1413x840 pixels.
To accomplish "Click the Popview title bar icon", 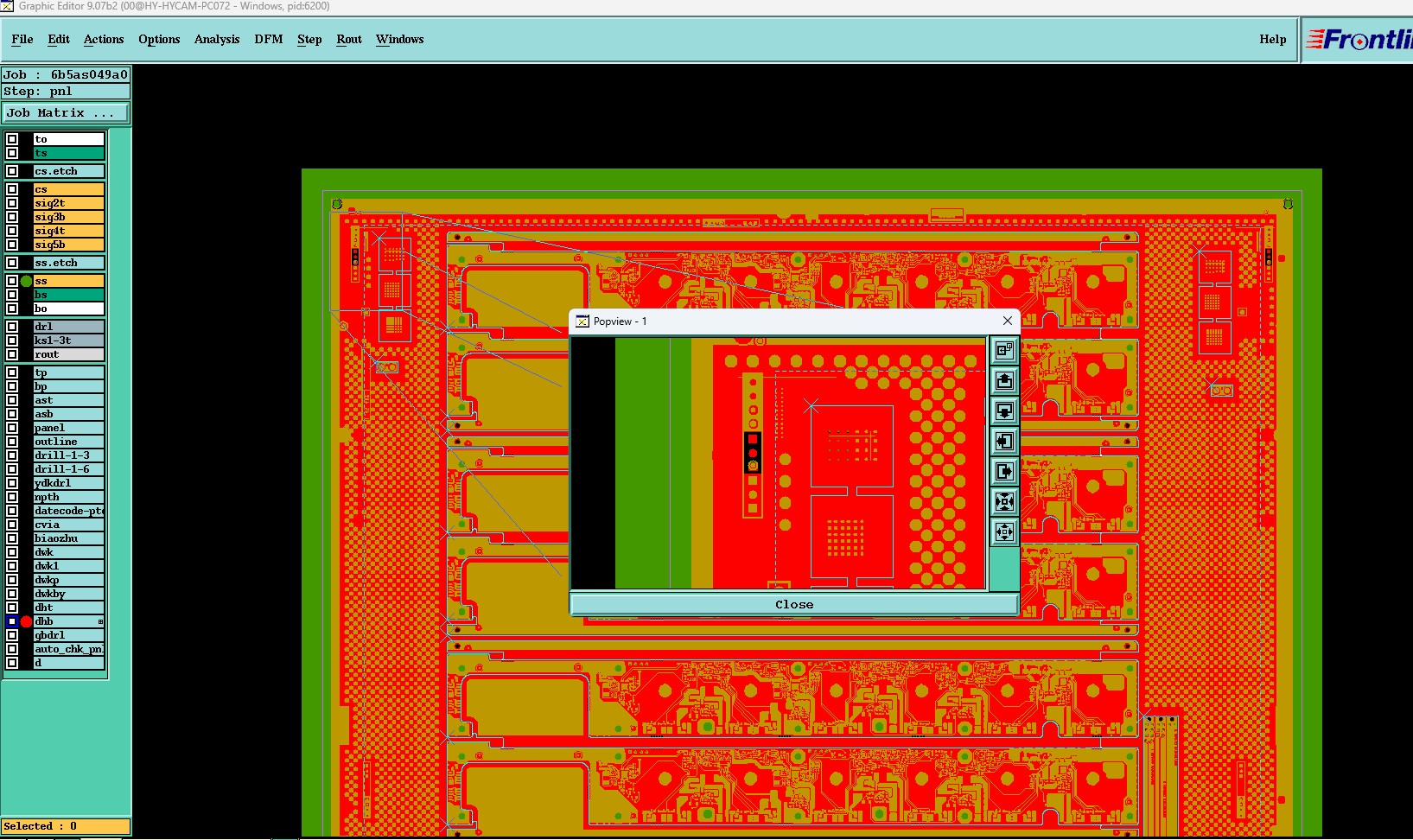I will (x=582, y=321).
